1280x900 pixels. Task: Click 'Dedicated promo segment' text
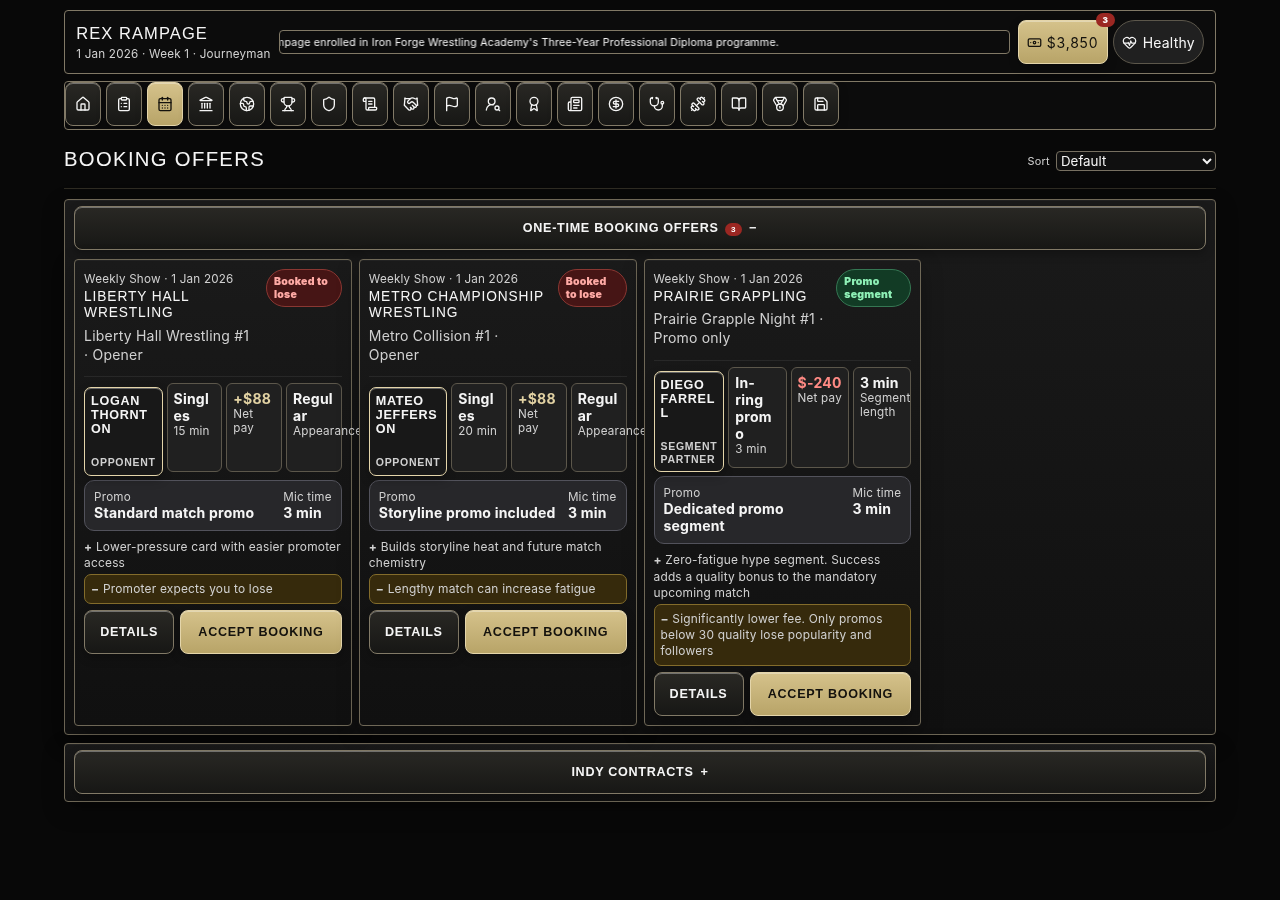(x=723, y=517)
